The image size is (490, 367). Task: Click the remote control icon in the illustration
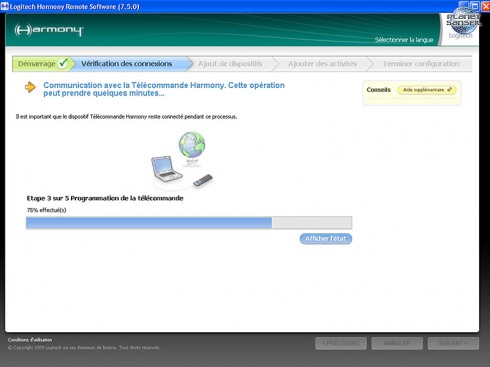[x=203, y=180]
